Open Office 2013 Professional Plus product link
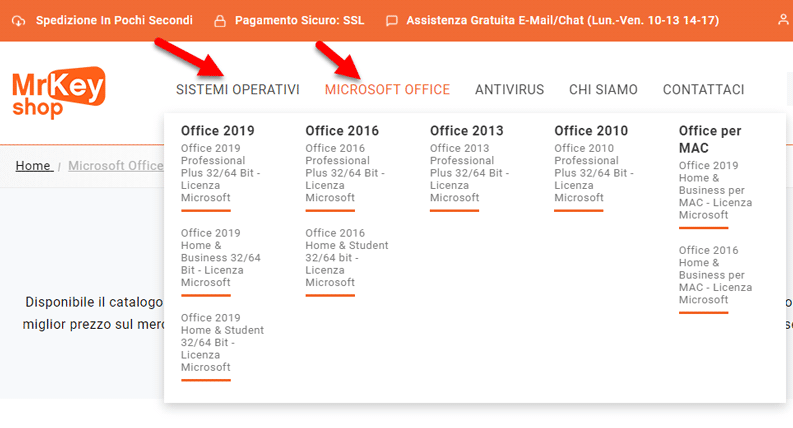The height and width of the screenshot is (428, 793). pyautogui.click(x=469, y=173)
